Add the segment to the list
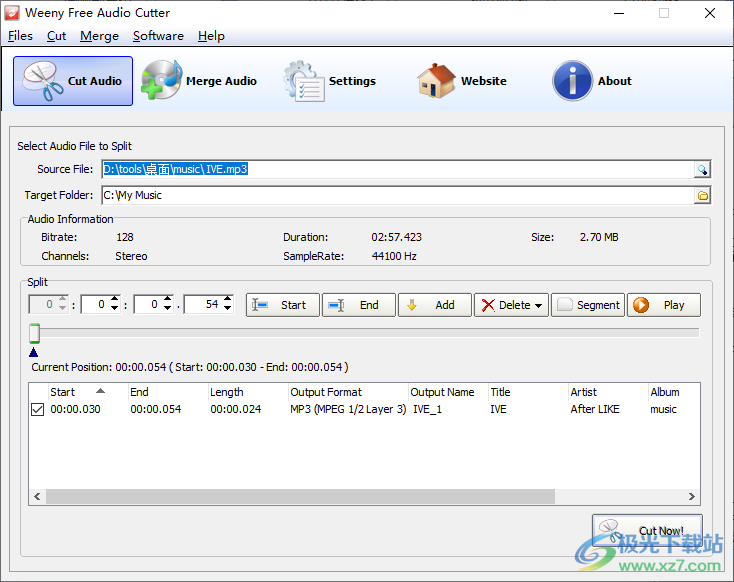 click(435, 305)
